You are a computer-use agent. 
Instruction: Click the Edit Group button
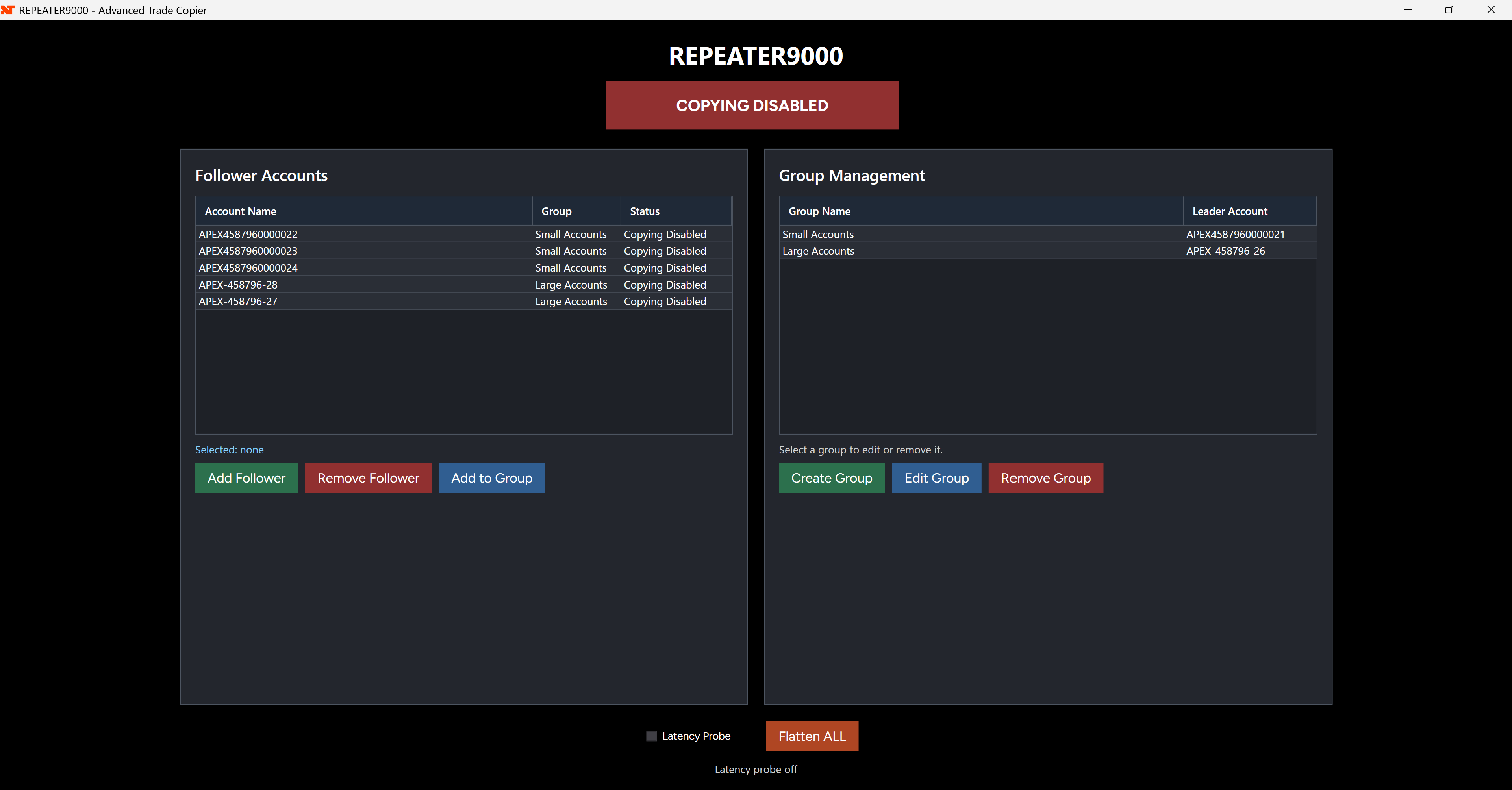point(936,478)
